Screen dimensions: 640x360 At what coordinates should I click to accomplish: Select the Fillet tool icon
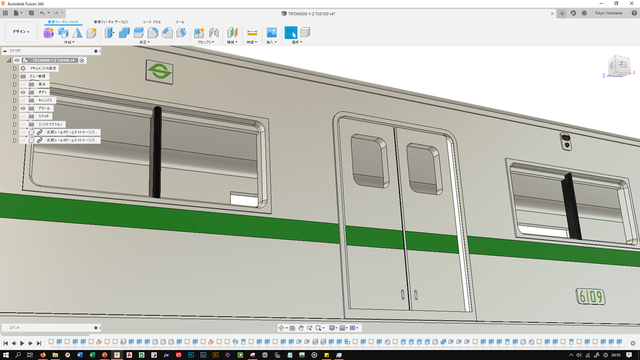pyautogui.click(x=124, y=33)
